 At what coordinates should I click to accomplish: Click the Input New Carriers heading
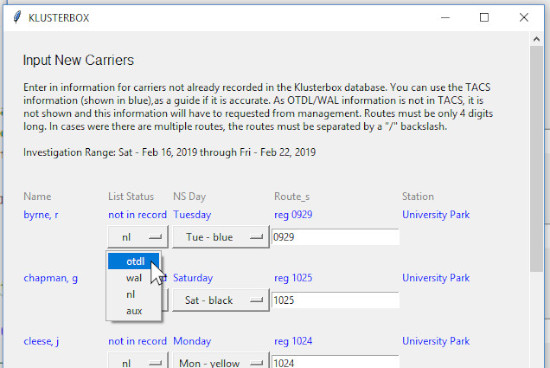(x=78, y=60)
